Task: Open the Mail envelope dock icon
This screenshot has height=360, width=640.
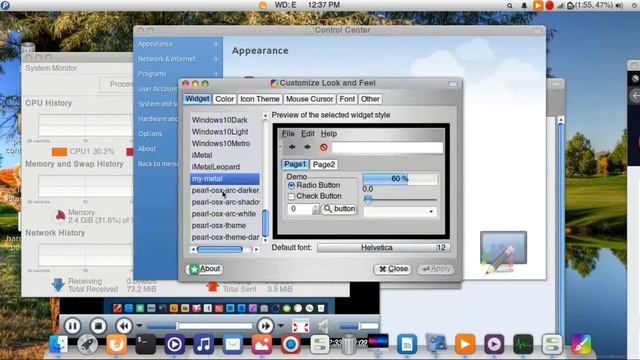Action: (233, 345)
